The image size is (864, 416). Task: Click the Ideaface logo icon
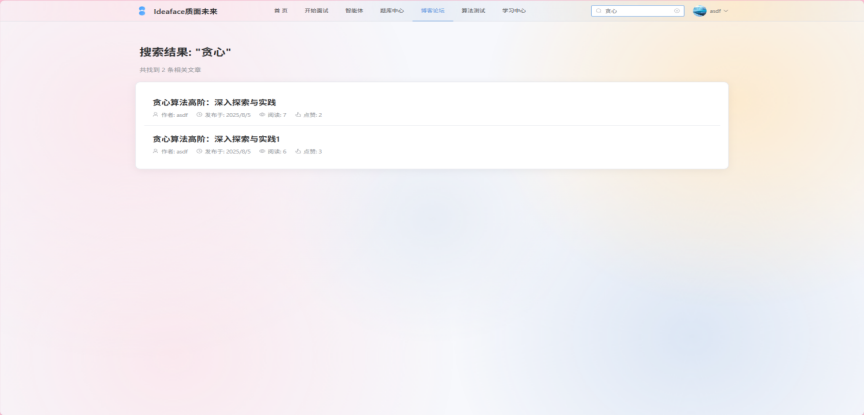tap(142, 11)
